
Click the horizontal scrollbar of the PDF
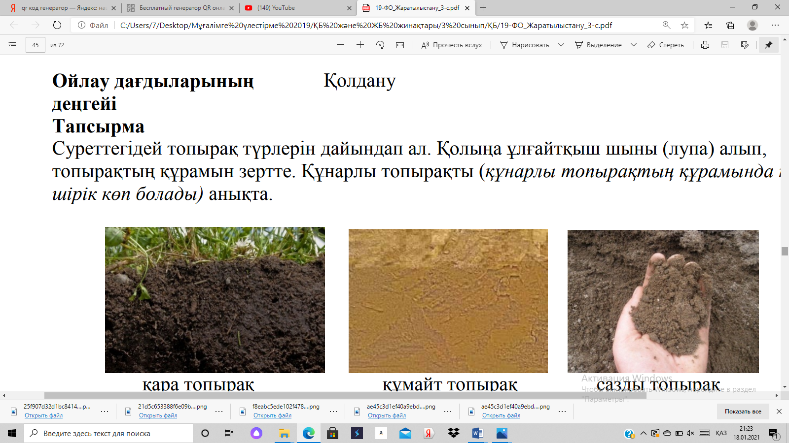coord(345,396)
